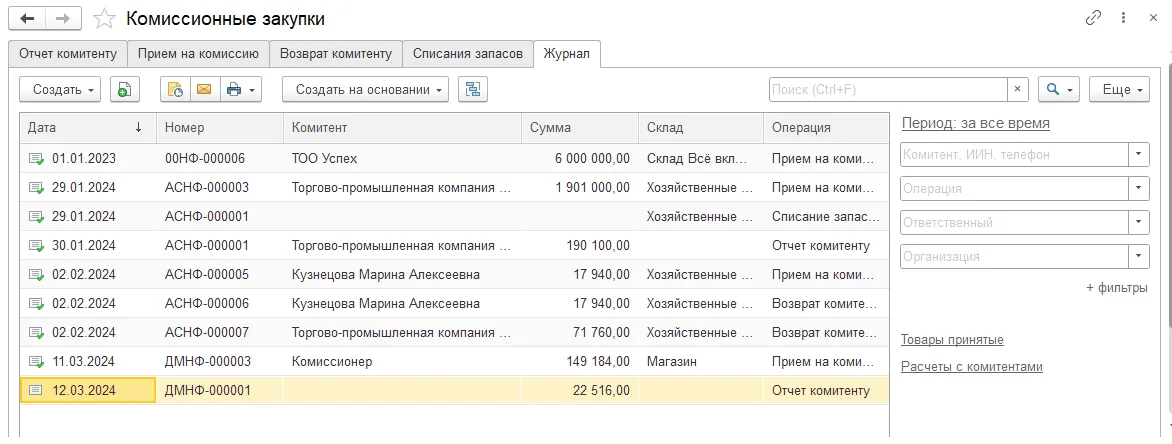The image size is (1172, 444).
Task: Click into the Поиск search field
Action: (x=888, y=90)
